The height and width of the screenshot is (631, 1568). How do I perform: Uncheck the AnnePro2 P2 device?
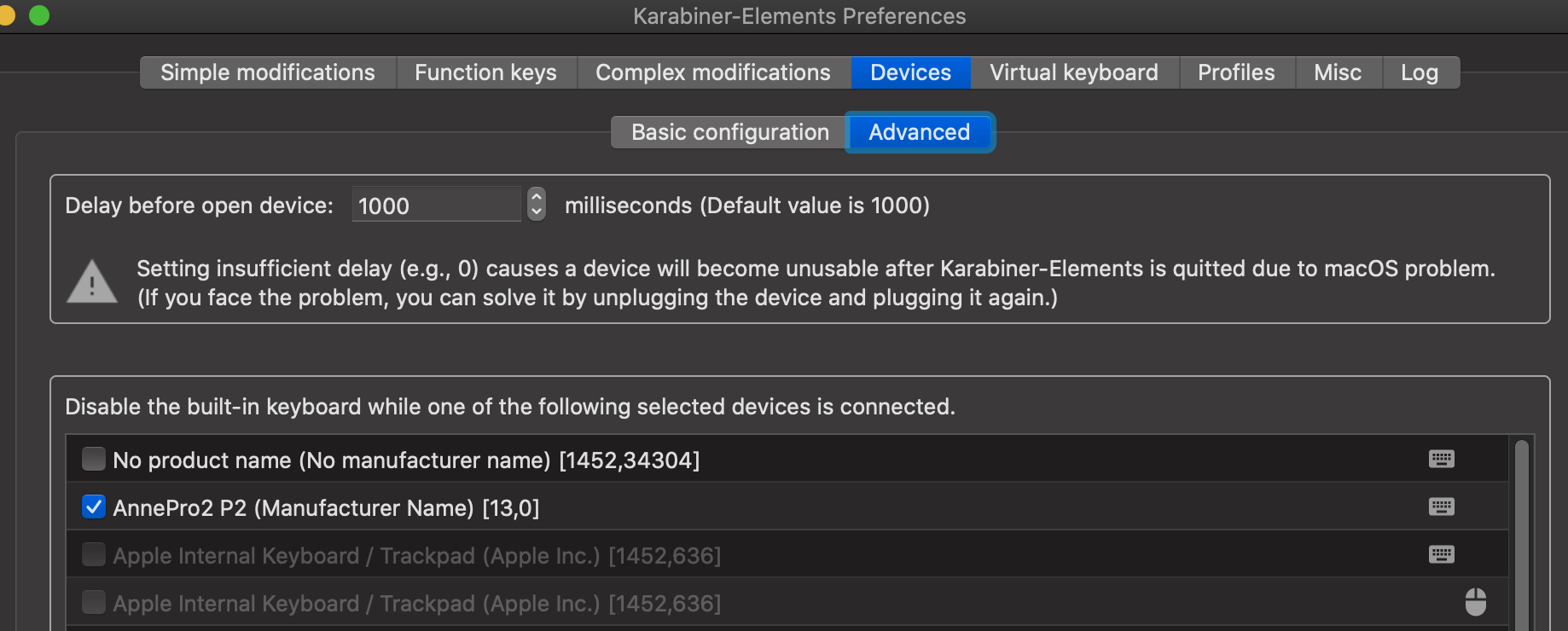pos(93,506)
